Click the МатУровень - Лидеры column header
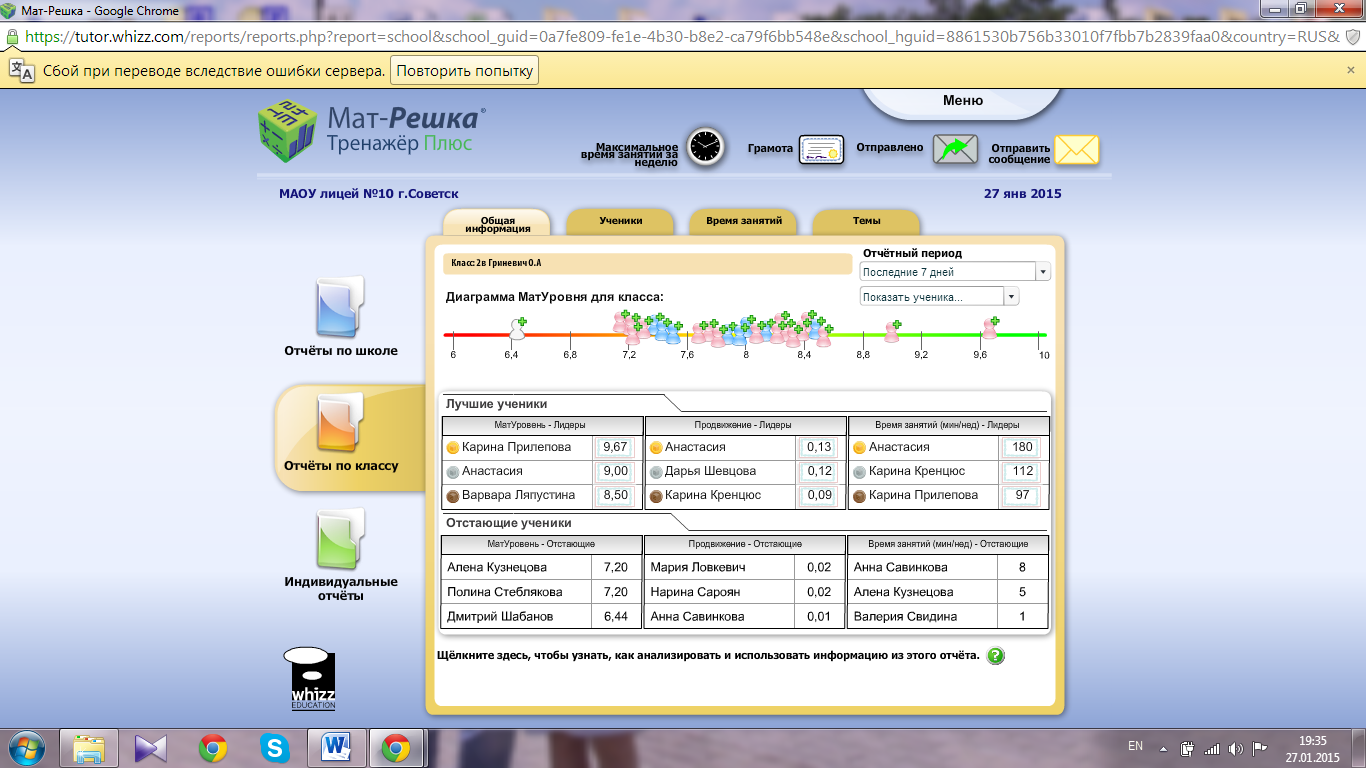Image resolution: width=1366 pixels, height=768 pixels. pos(541,425)
